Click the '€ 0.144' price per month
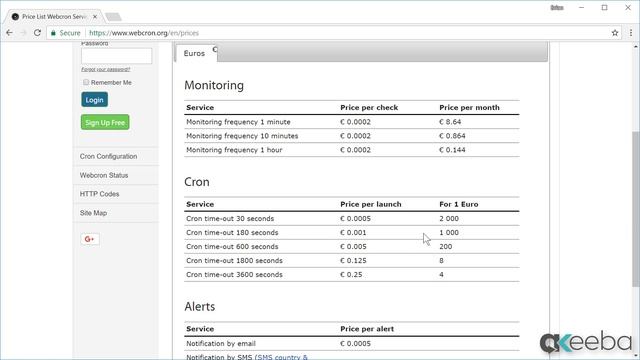640x360 pixels. tap(452, 150)
